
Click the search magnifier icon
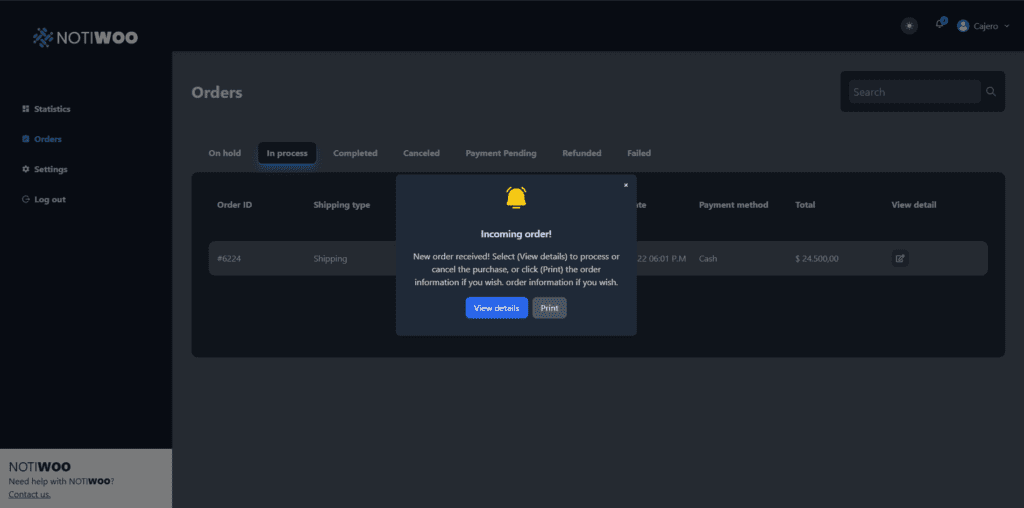coord(991,91)
